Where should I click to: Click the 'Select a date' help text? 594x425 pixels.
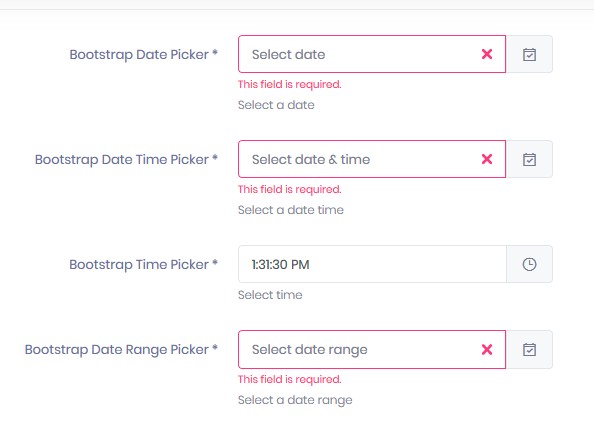pyautogui.click(x=276, y=105)
